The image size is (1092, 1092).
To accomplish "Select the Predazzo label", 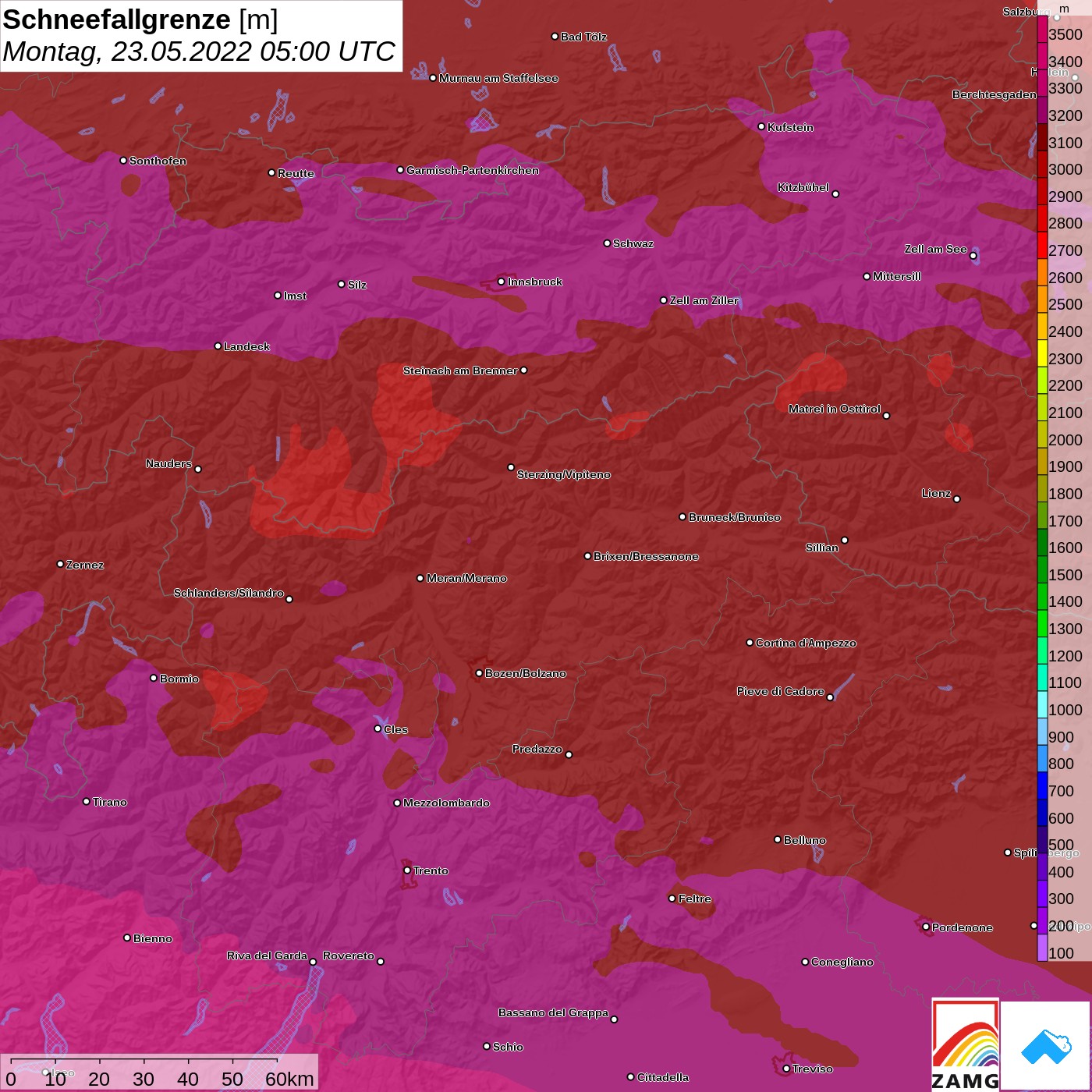I will click(537, 749).
